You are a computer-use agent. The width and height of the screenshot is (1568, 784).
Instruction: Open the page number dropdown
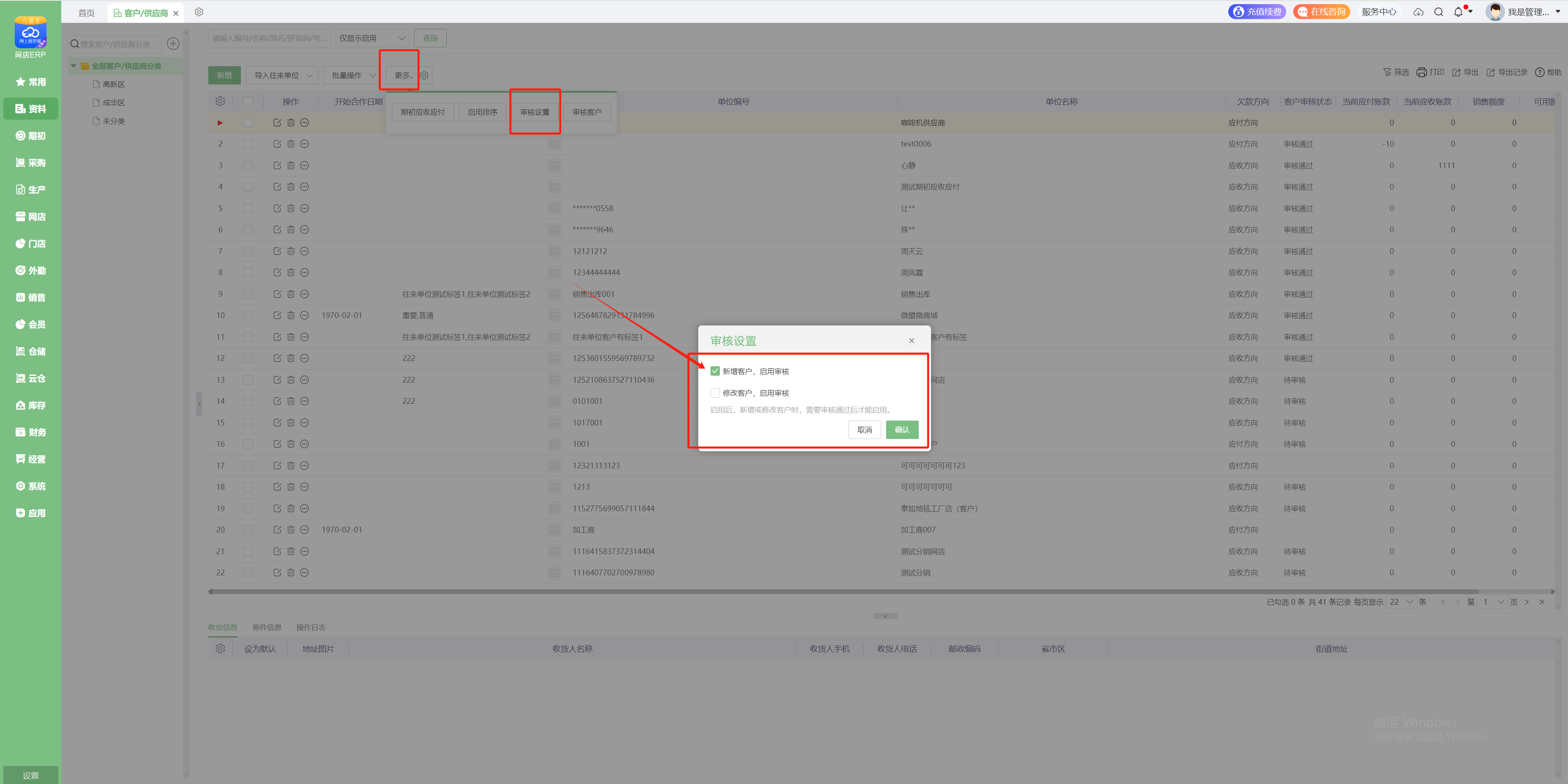click(1493, 602)
